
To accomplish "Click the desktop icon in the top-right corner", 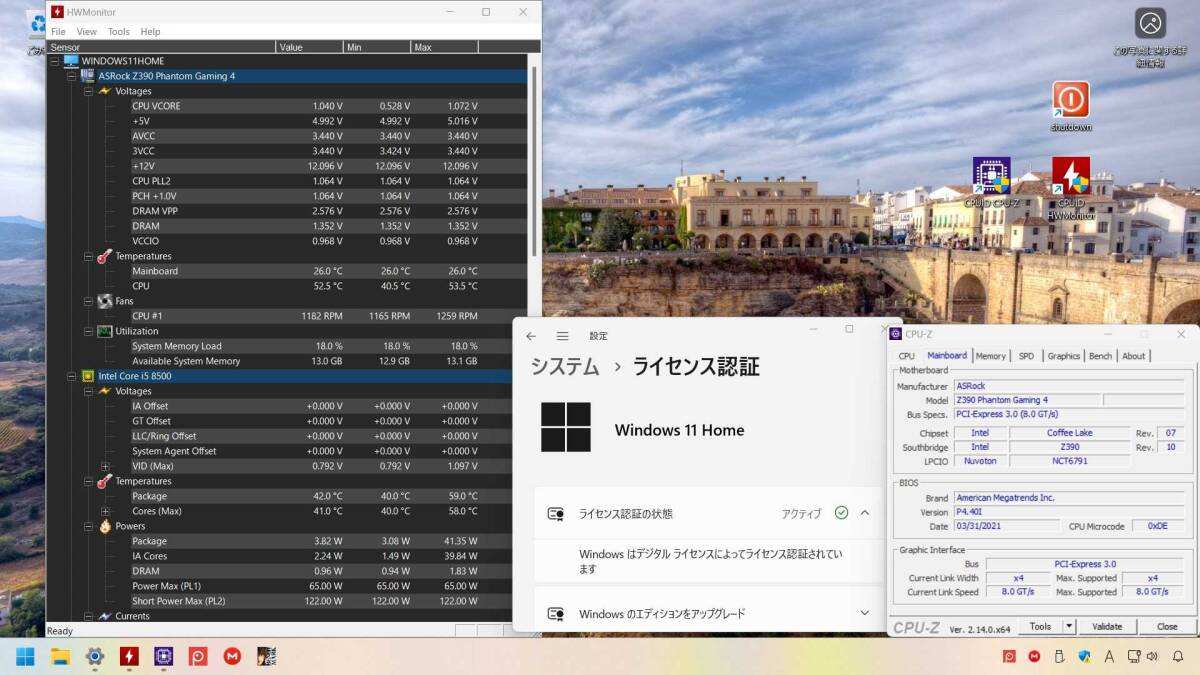I will pyautogui.click(x=1150, y=38).
